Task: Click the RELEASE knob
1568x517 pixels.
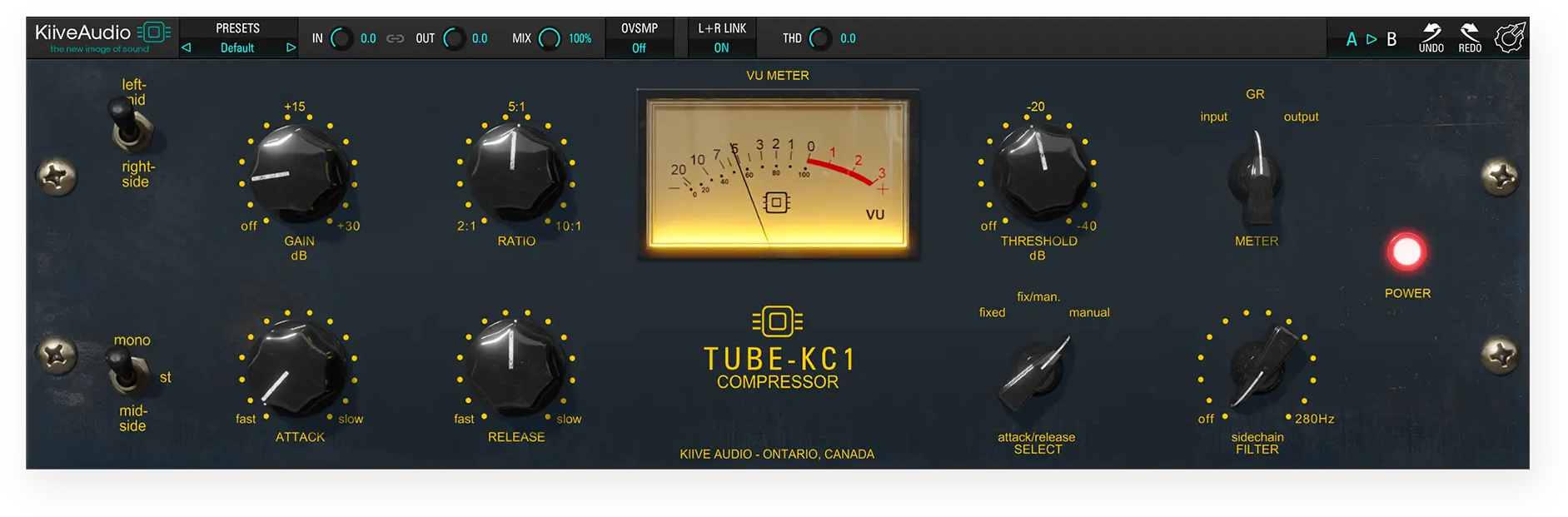Action: [x=515, y=367]
